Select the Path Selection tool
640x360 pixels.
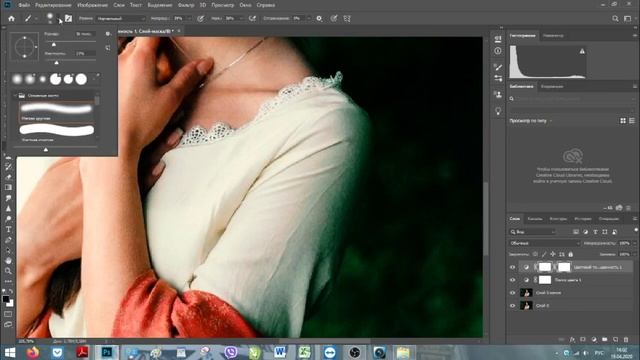[x=8, y=250]
